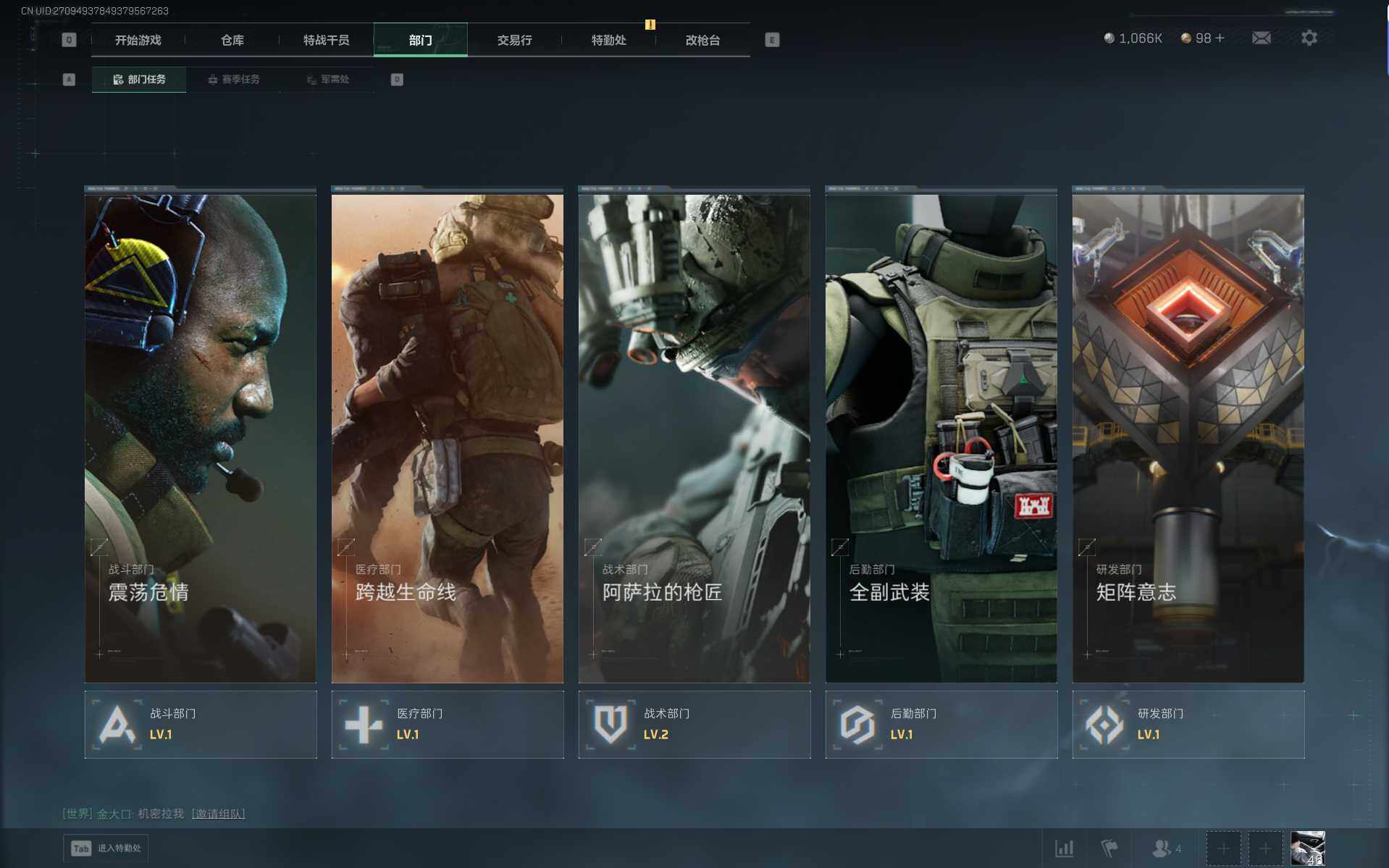Image resolution: width=1389 pixels, height=868 pixels.
Task: Switch to the 仓库 tab
Action: 232,40
